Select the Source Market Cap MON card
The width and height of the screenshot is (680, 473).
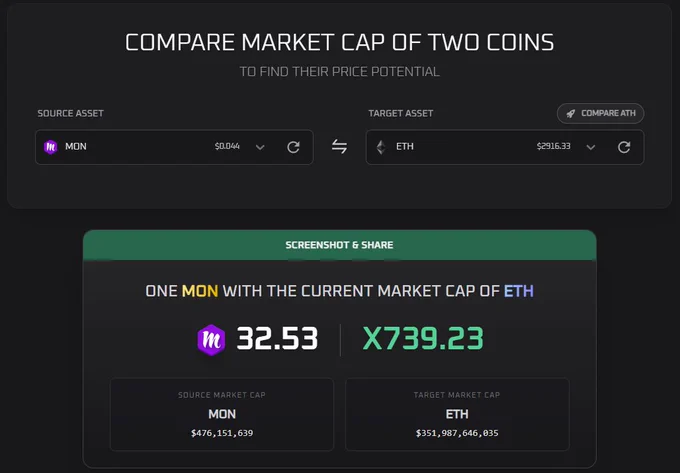pyautogui.click(x=222, y=414)
